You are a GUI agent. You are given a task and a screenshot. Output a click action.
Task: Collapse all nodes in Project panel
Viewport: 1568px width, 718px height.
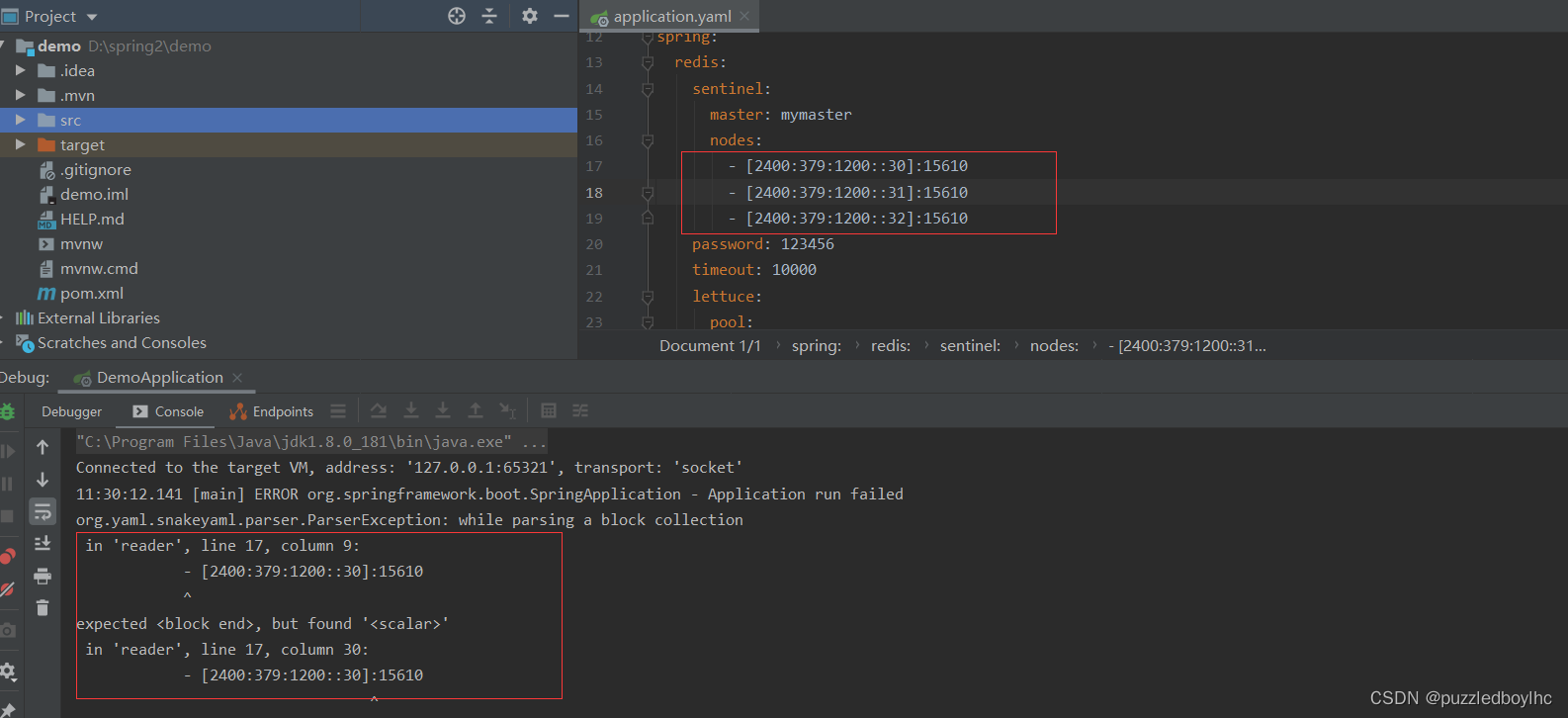coord(489,16)
